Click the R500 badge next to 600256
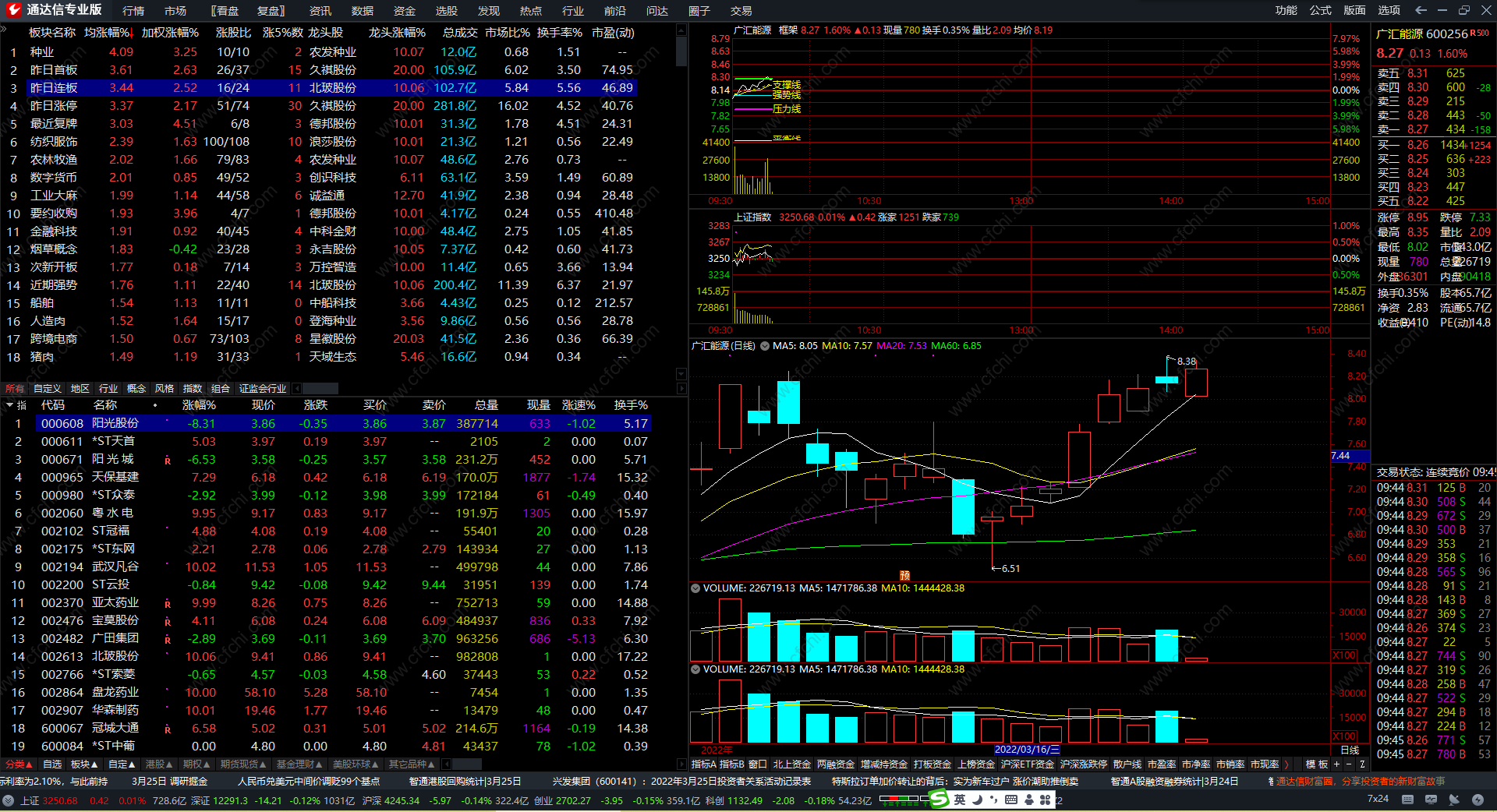The height and width of the screenshot is (812, 1497). point(1479,34)
